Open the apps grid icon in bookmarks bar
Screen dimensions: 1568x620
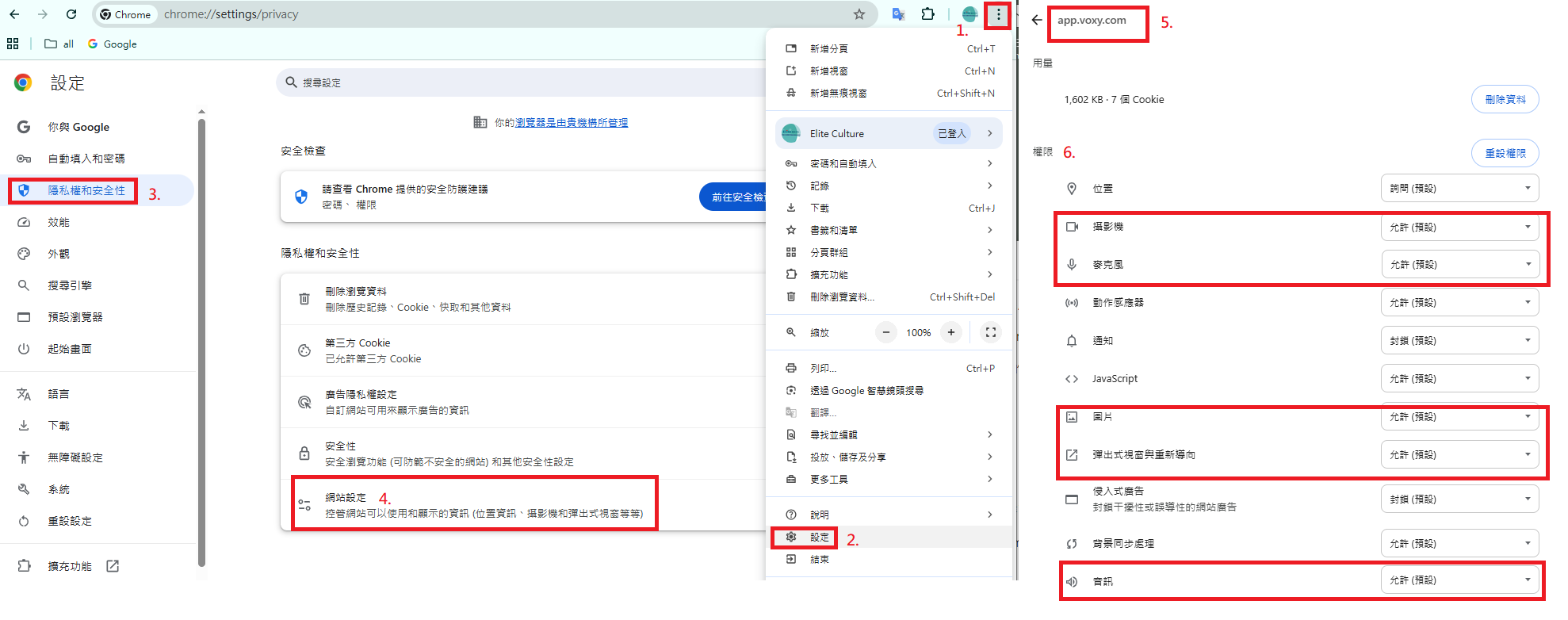click(13, 44)
